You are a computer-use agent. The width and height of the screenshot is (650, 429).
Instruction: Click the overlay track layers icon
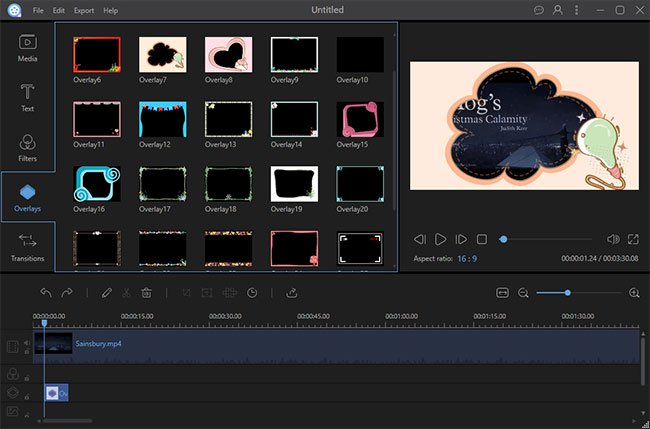tap(13, 393)
